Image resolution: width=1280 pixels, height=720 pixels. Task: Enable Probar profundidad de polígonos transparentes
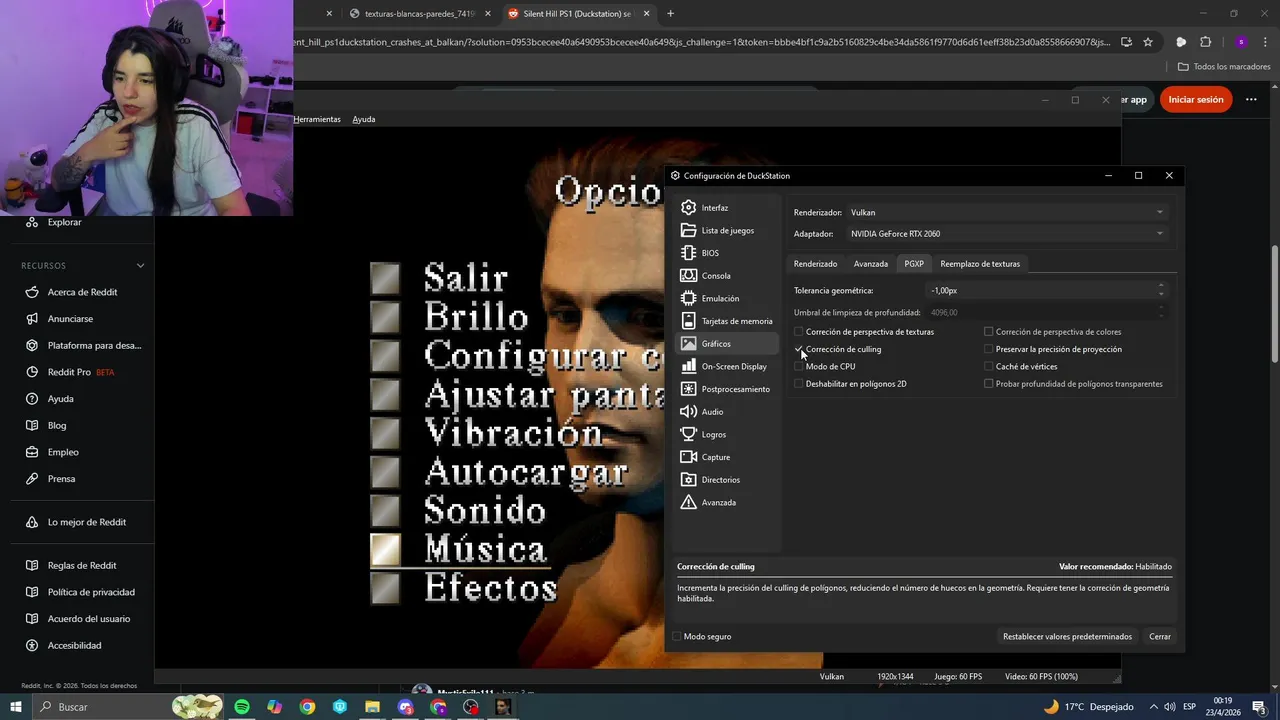(1073, 384)
